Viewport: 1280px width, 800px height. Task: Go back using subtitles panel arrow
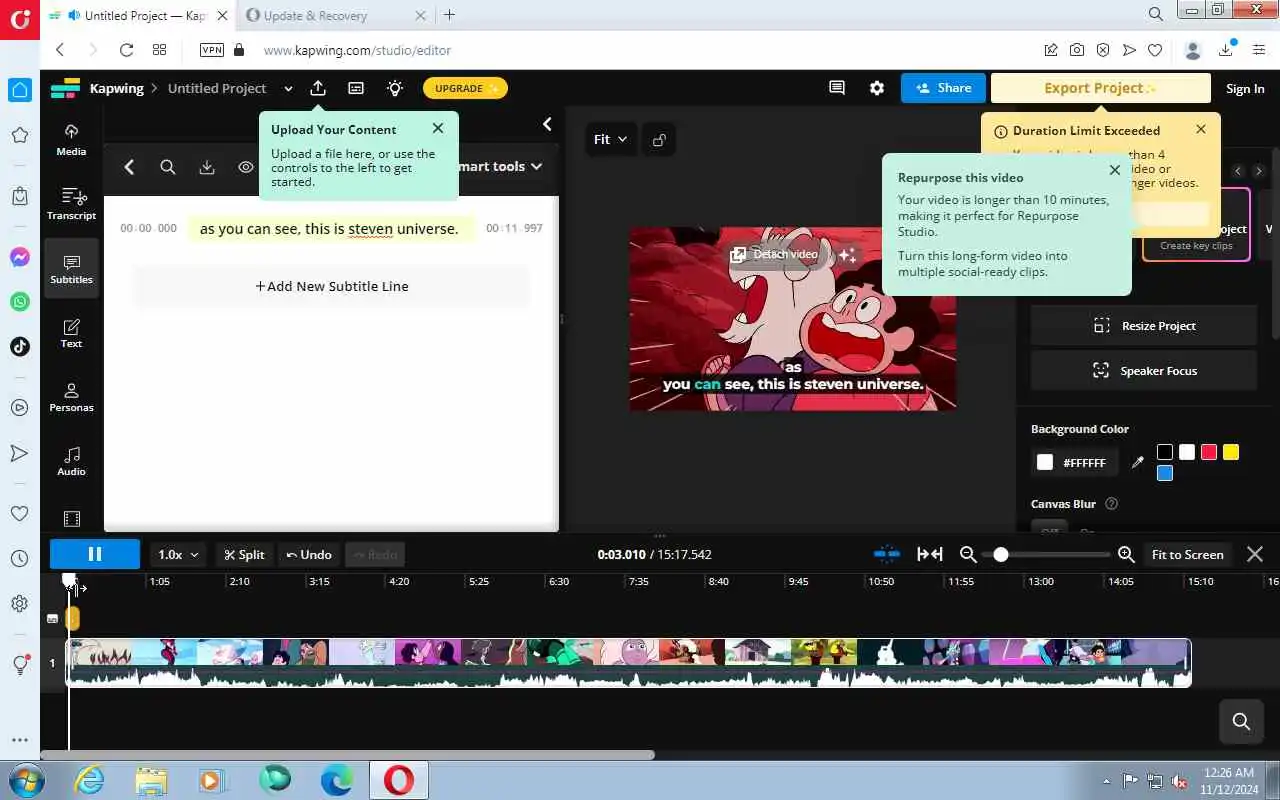tap(129, 167)
